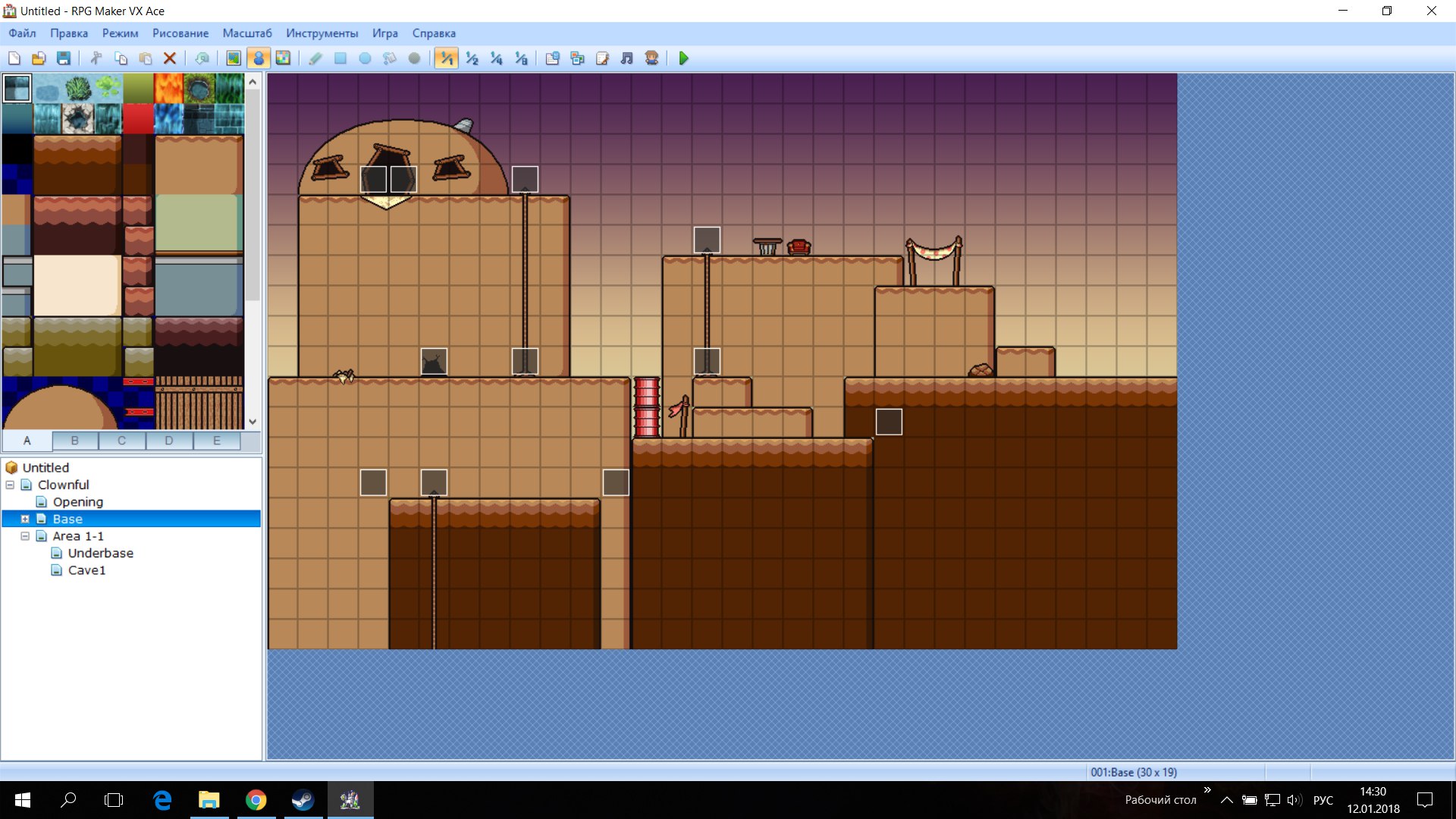Viewport: 1456px width, 819px height.
Task: Click the Undo arrow icon
Action: [x=202, y=58]
